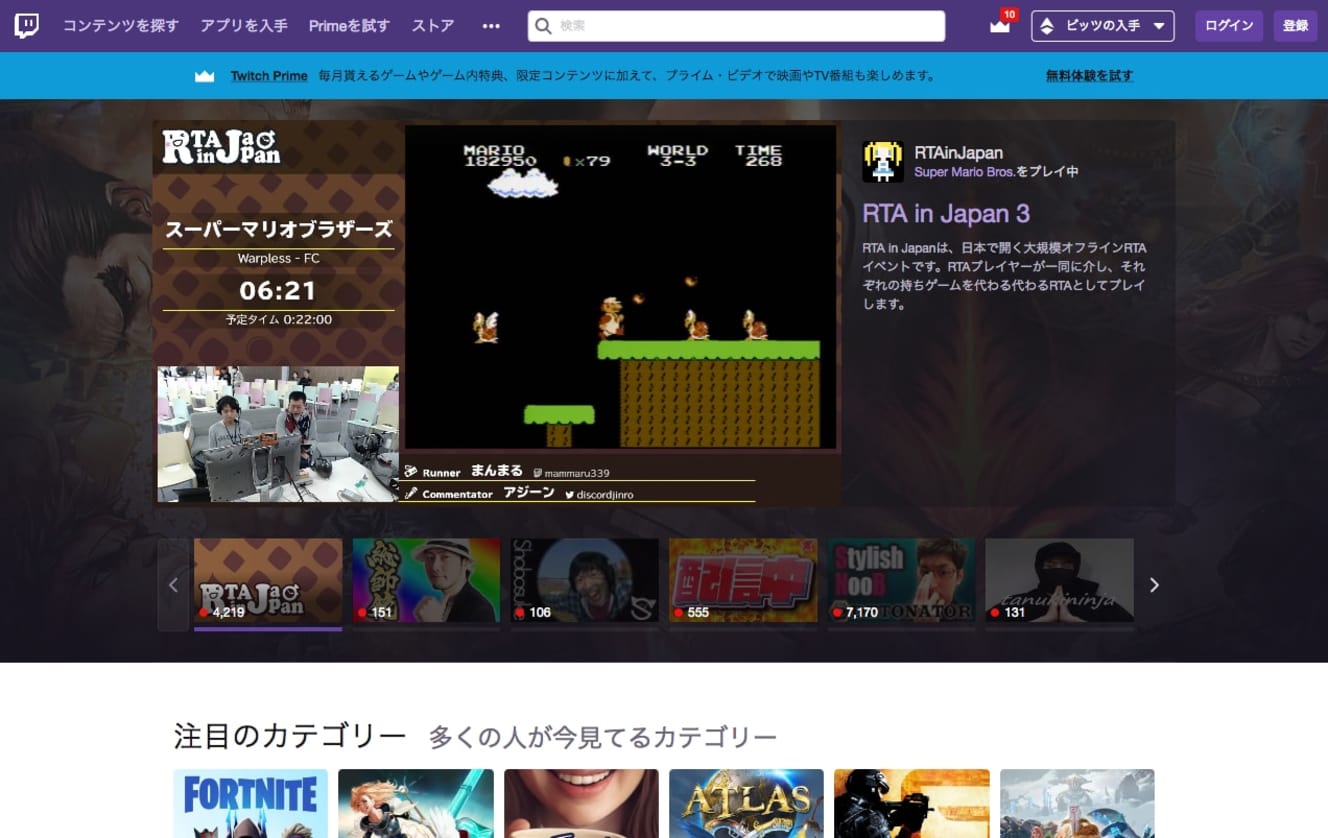The height and width of the screenshot is (838, 1328).
Task: Click the 登録 sign-up button
Action: [x=1295, y=26]
